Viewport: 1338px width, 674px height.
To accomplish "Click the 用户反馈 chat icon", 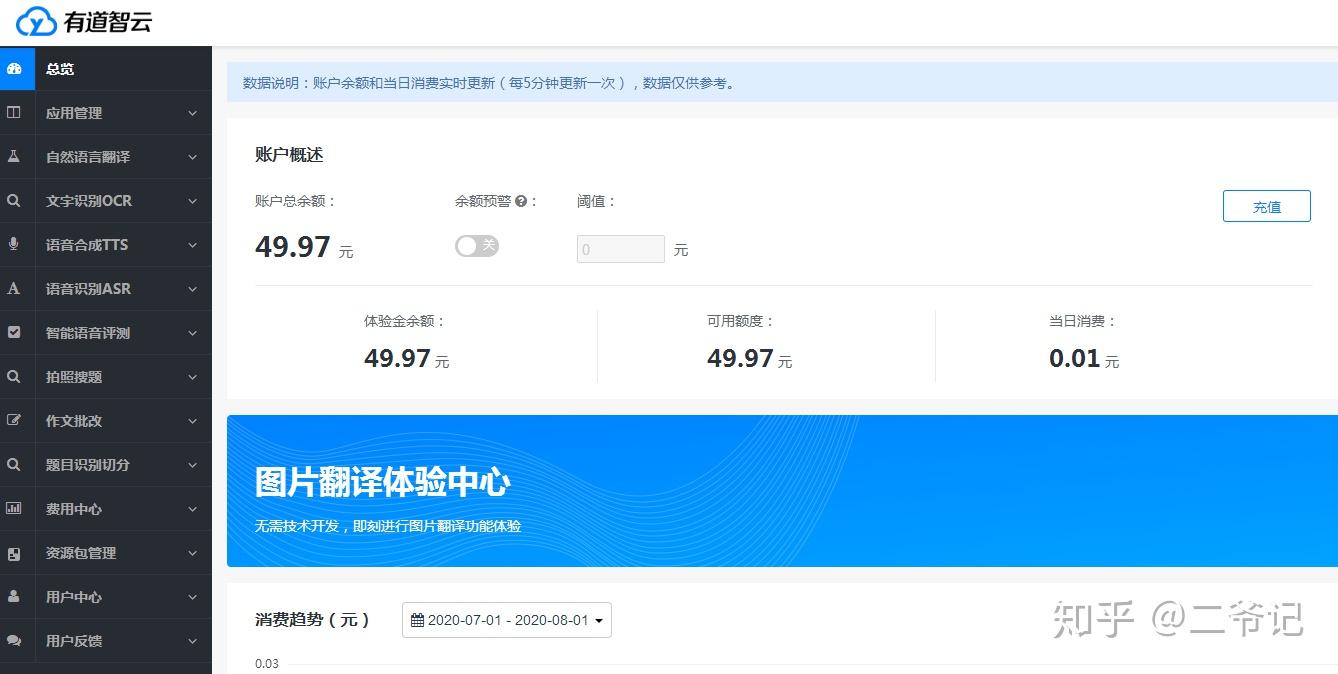I will pos(14,641).
